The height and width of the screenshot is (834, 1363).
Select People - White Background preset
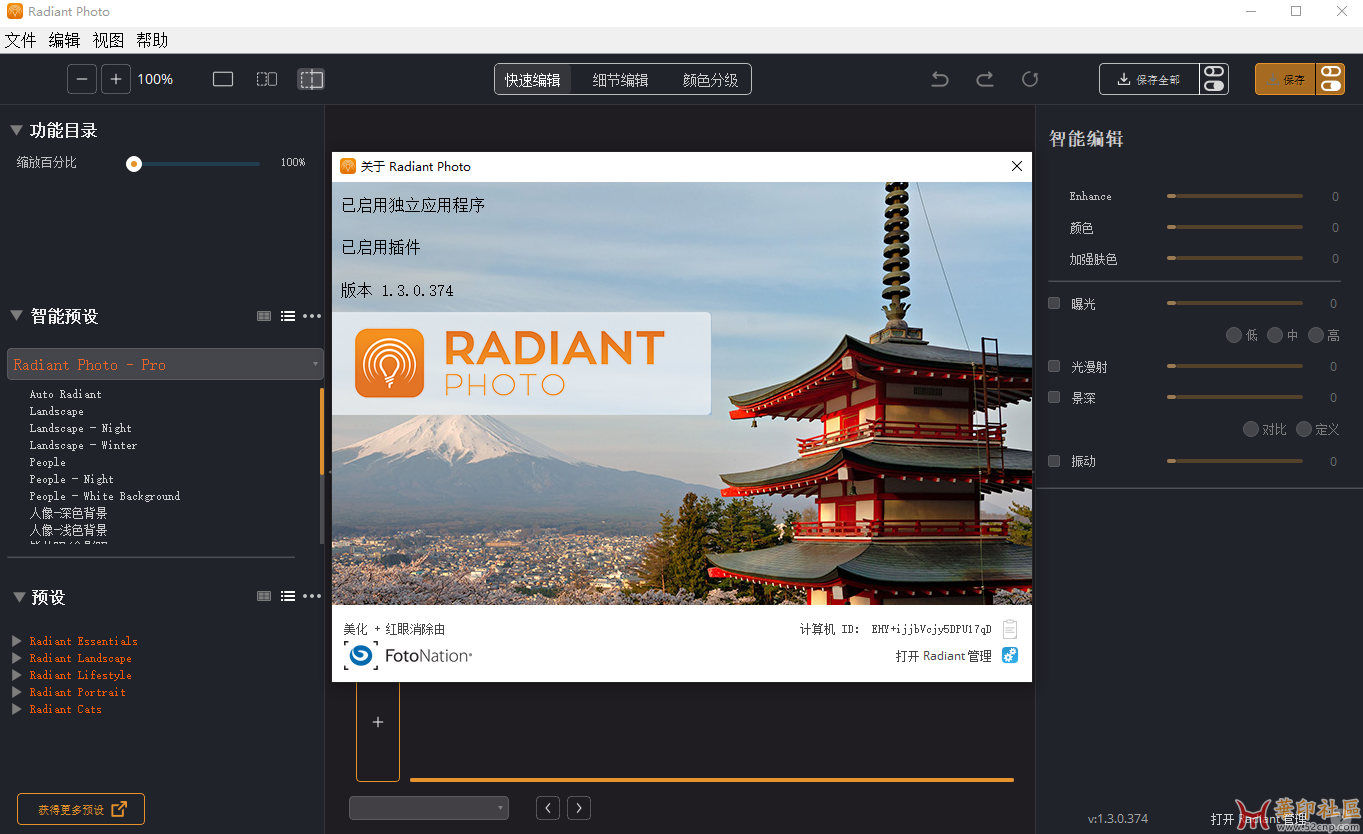click(x=105, y=496)
